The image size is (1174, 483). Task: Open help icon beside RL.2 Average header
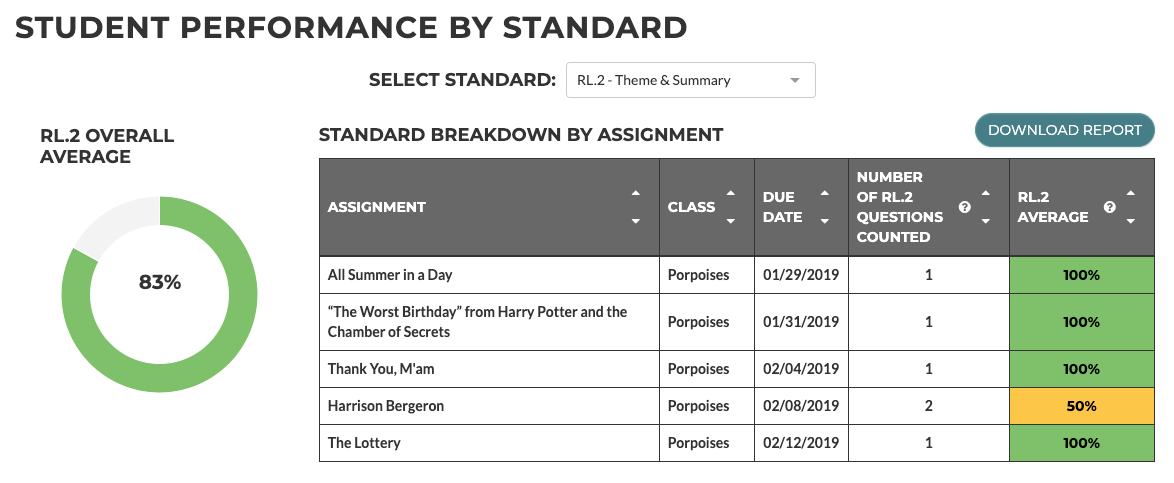(1109, 207)
